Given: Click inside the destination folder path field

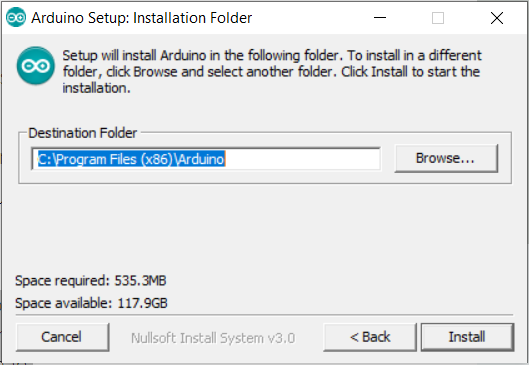Looking at the screenshot, I should 206,159.
